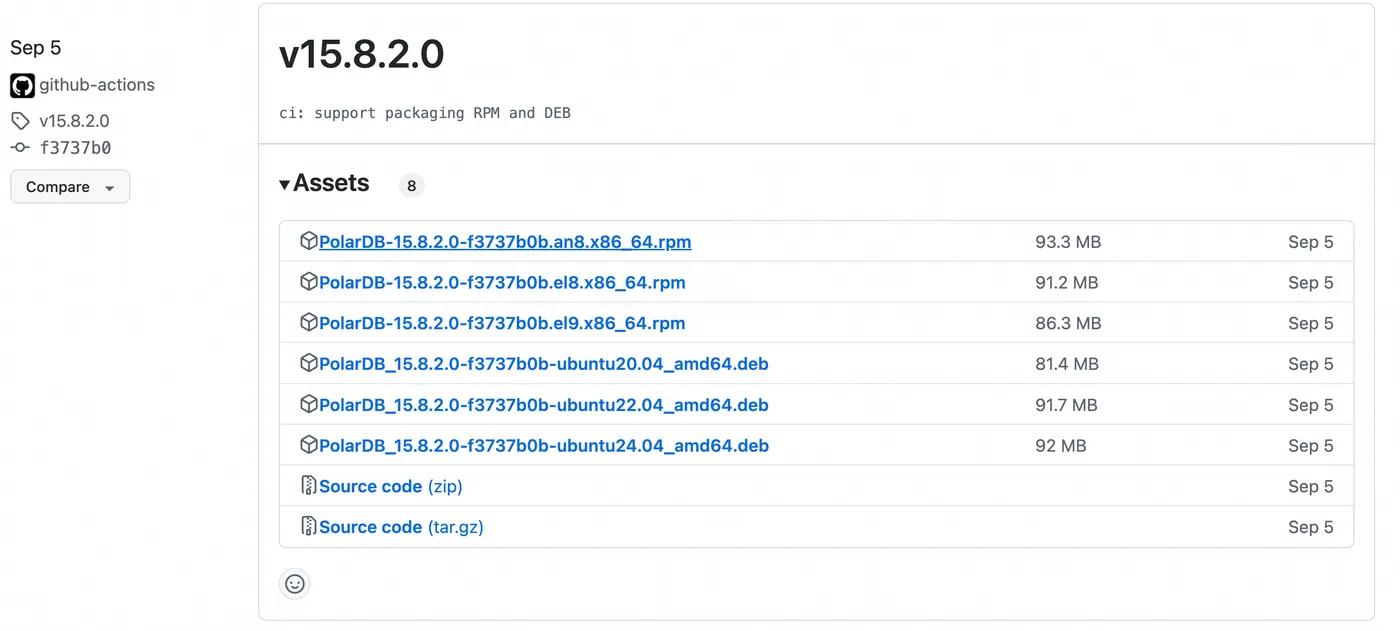Click the 91.2 MB file size

tap(1067, 283)
